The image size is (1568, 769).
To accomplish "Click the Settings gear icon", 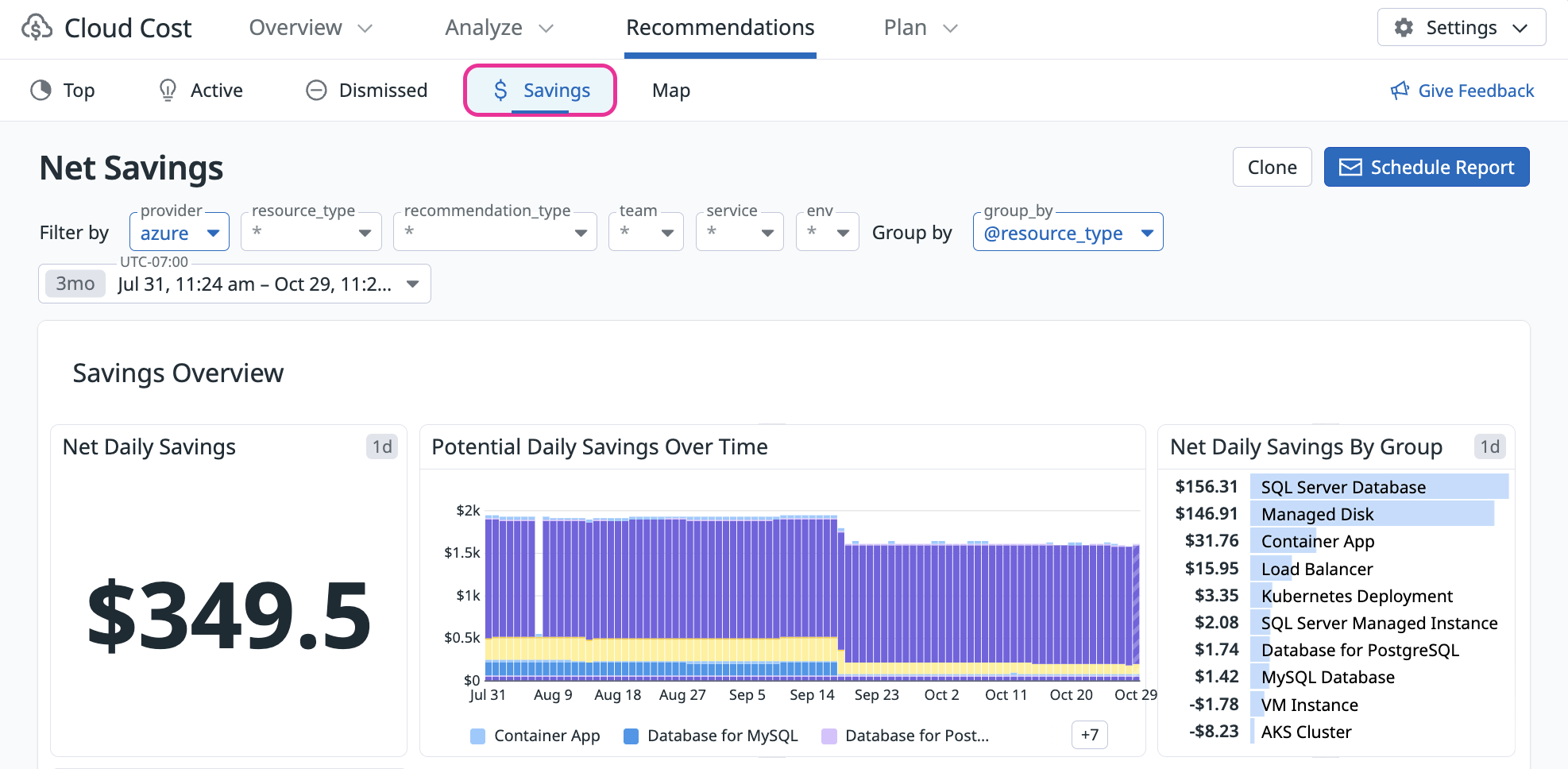I will 1404,28.
